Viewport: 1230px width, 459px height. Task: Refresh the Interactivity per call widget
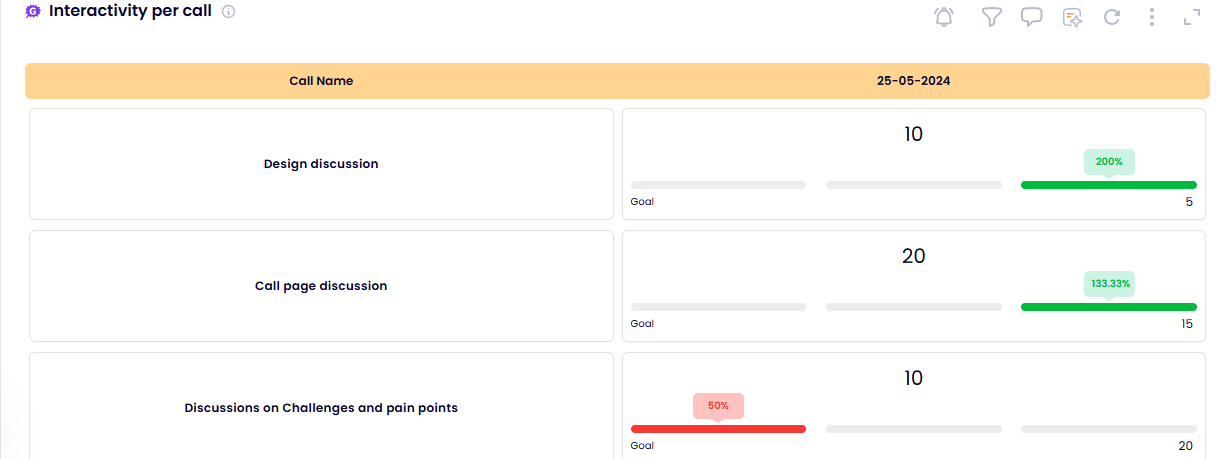point(1111,17)
